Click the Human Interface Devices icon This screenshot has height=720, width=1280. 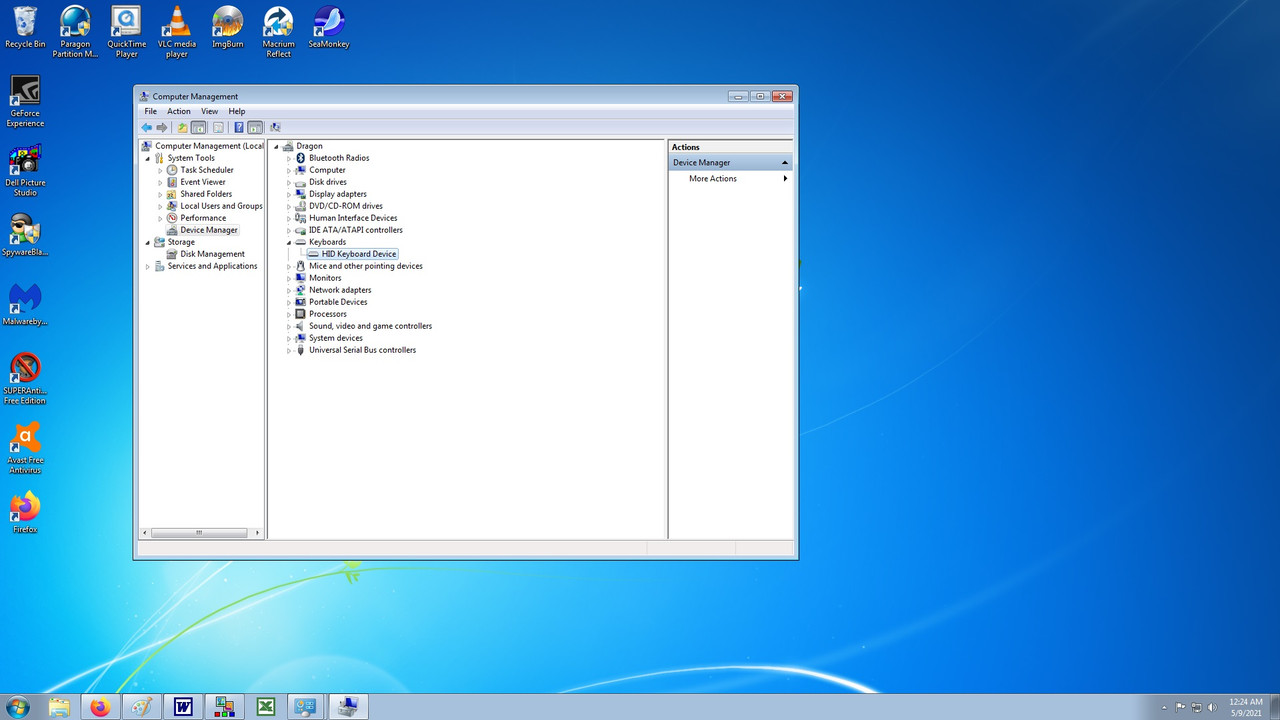(x=300, y=218)
